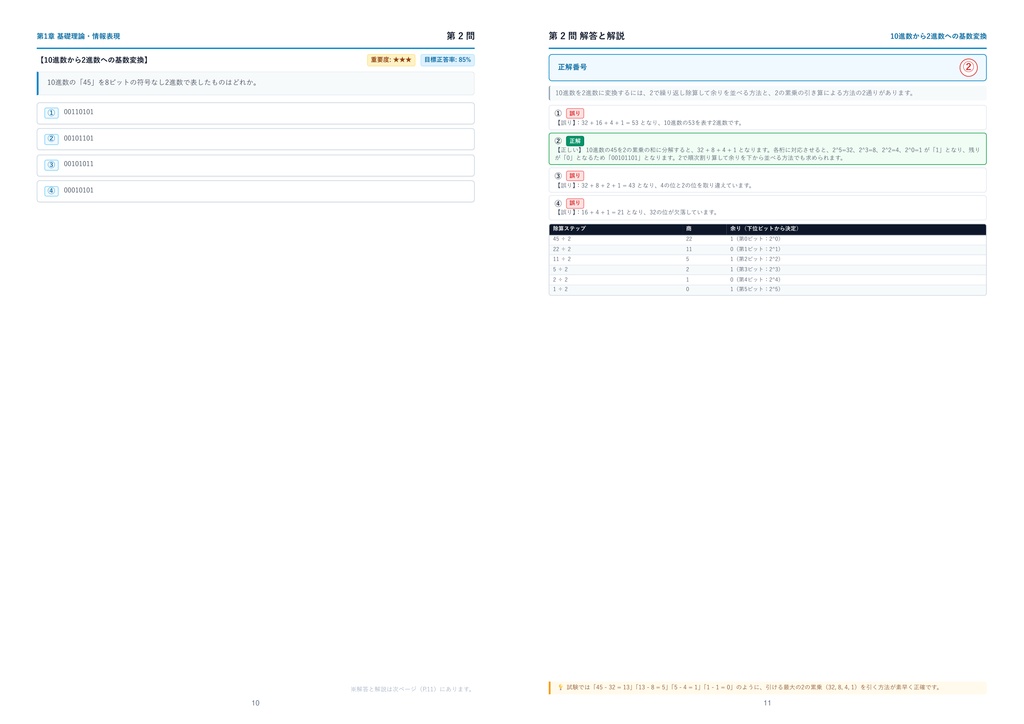The height and width of the screenshot is (724, 1024).
Task: Click the 正解番号 answer box label
Action: coord(572,67)
